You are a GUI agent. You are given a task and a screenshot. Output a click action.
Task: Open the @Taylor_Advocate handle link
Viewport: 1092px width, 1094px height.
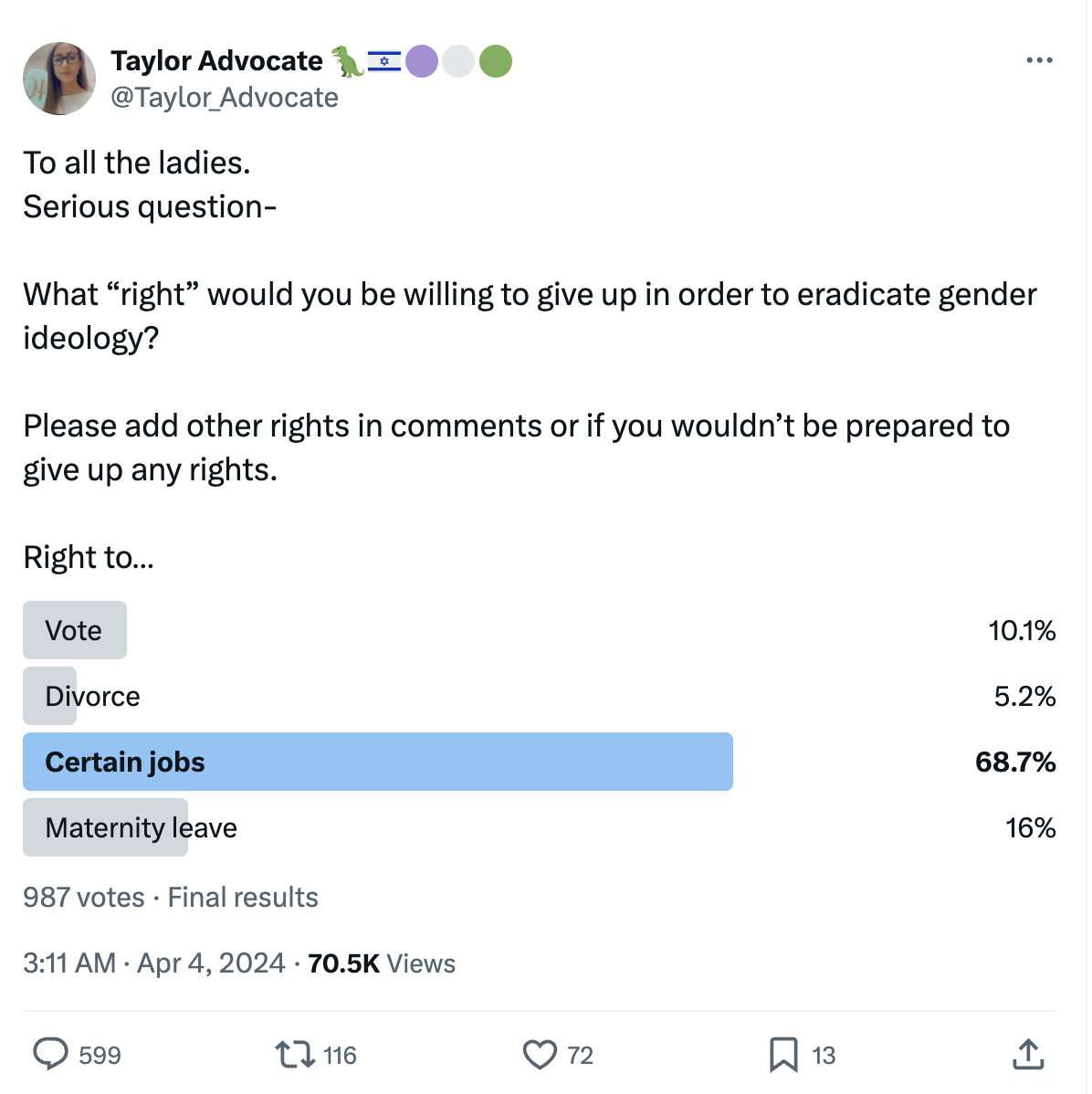(225, 98)
